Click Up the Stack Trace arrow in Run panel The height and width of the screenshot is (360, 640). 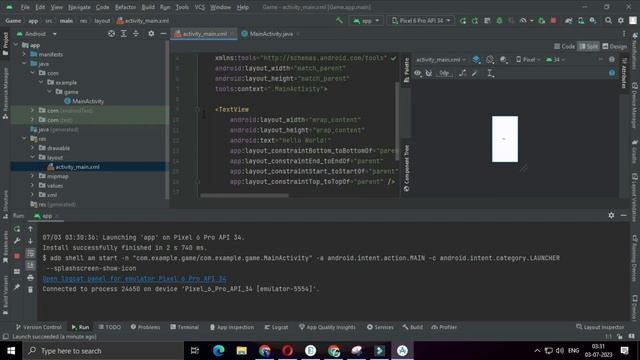(x=30, y=229)
